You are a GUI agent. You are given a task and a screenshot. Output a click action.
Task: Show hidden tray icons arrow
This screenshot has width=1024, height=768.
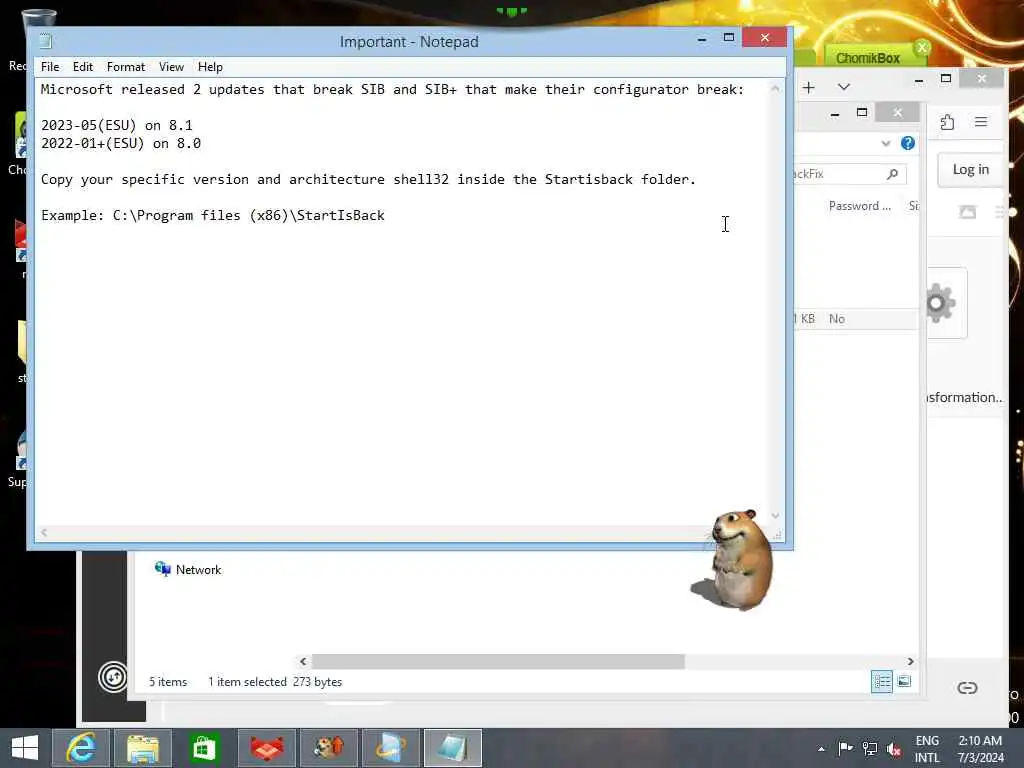point(821,749)
